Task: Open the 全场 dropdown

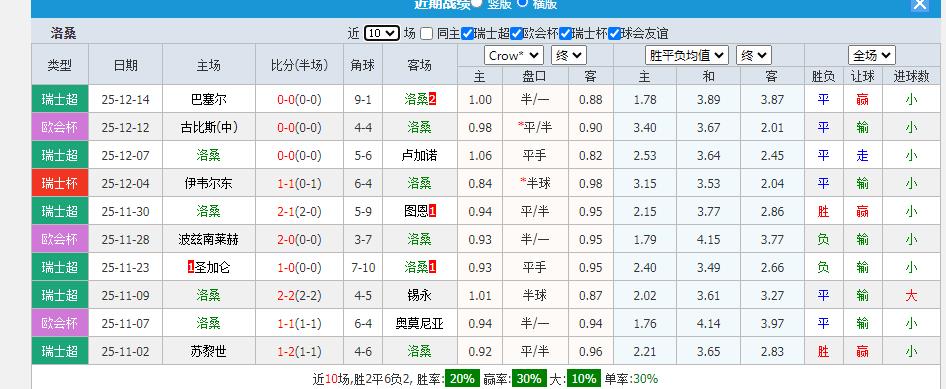Action: click(872, 55)
